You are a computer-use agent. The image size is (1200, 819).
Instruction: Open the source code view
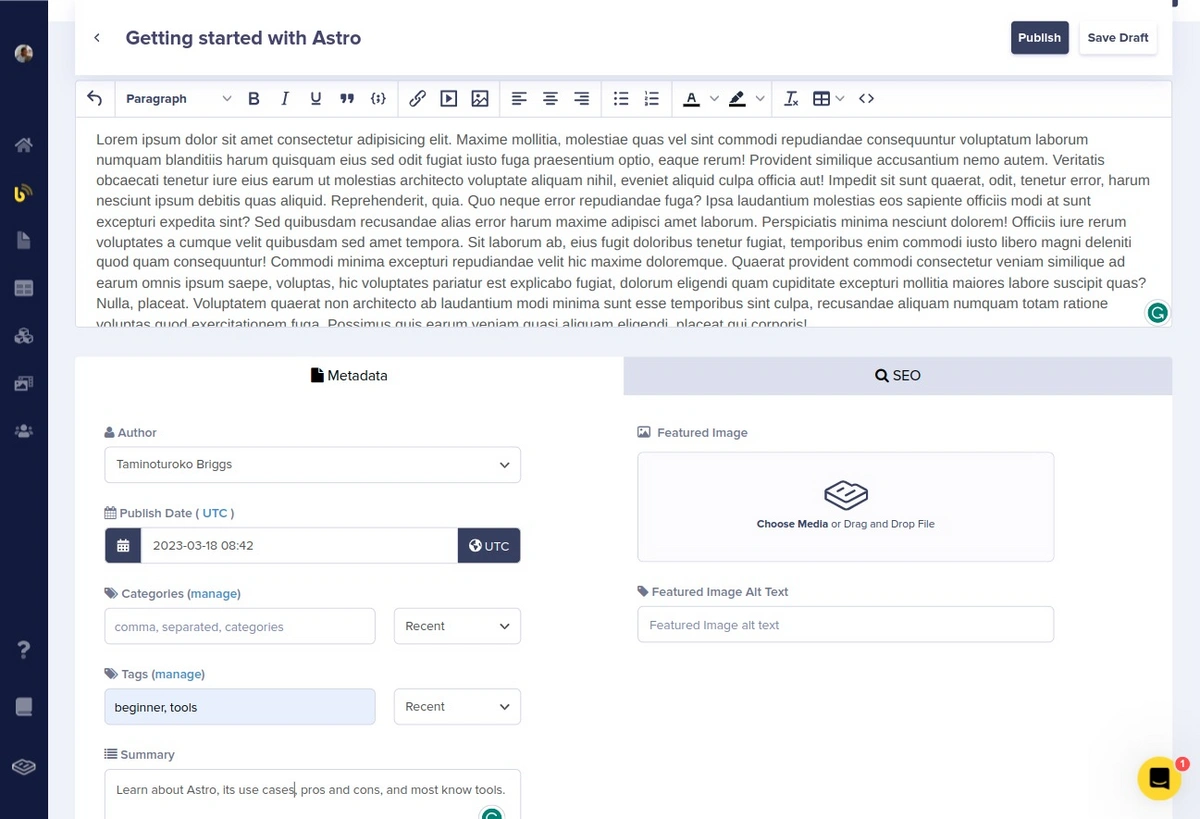click(867, 98)
